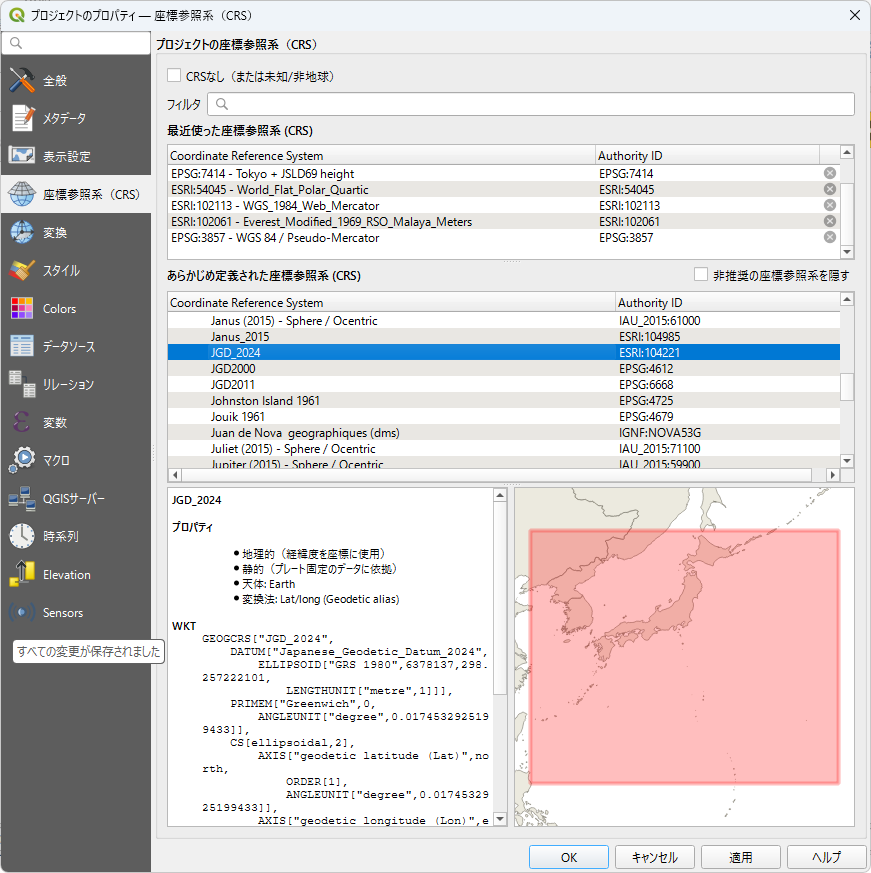Image resolution: width=871 pixels, height=873 pixels.
Task: Switch to the データソース tab label
Action: pyautogui.click(x=69, y=346)
